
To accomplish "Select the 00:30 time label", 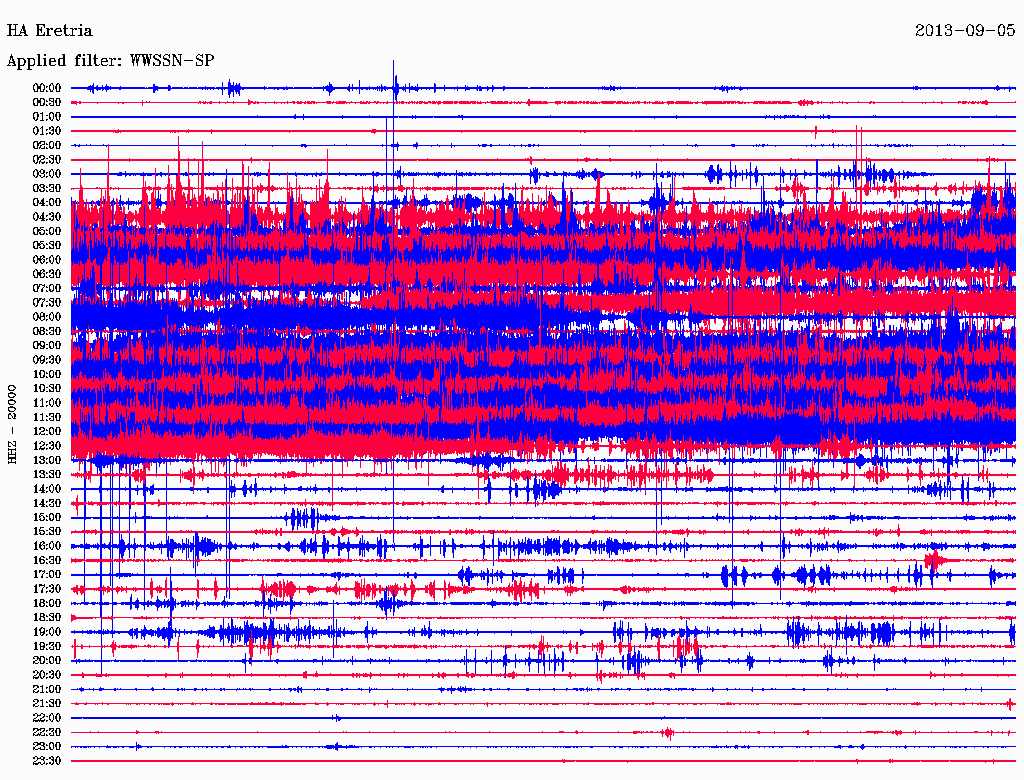I will click(47, 102).
